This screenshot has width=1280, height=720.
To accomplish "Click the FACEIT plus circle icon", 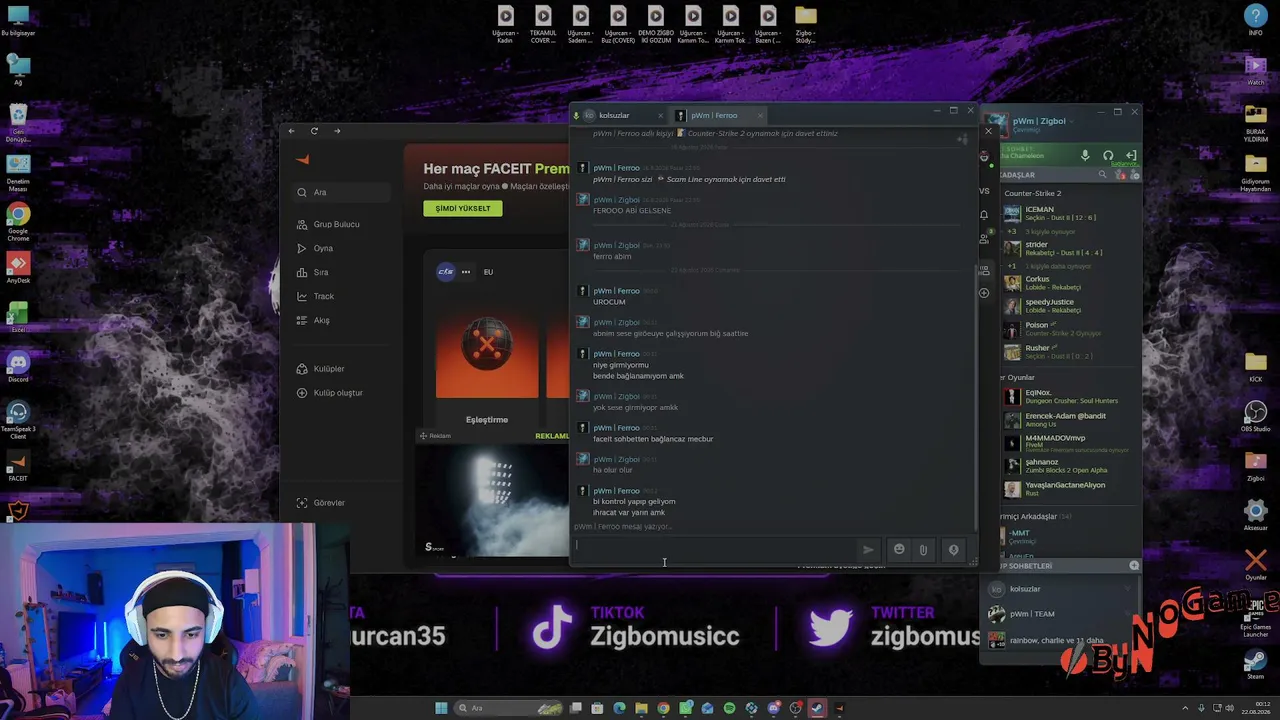I will 984,293.
